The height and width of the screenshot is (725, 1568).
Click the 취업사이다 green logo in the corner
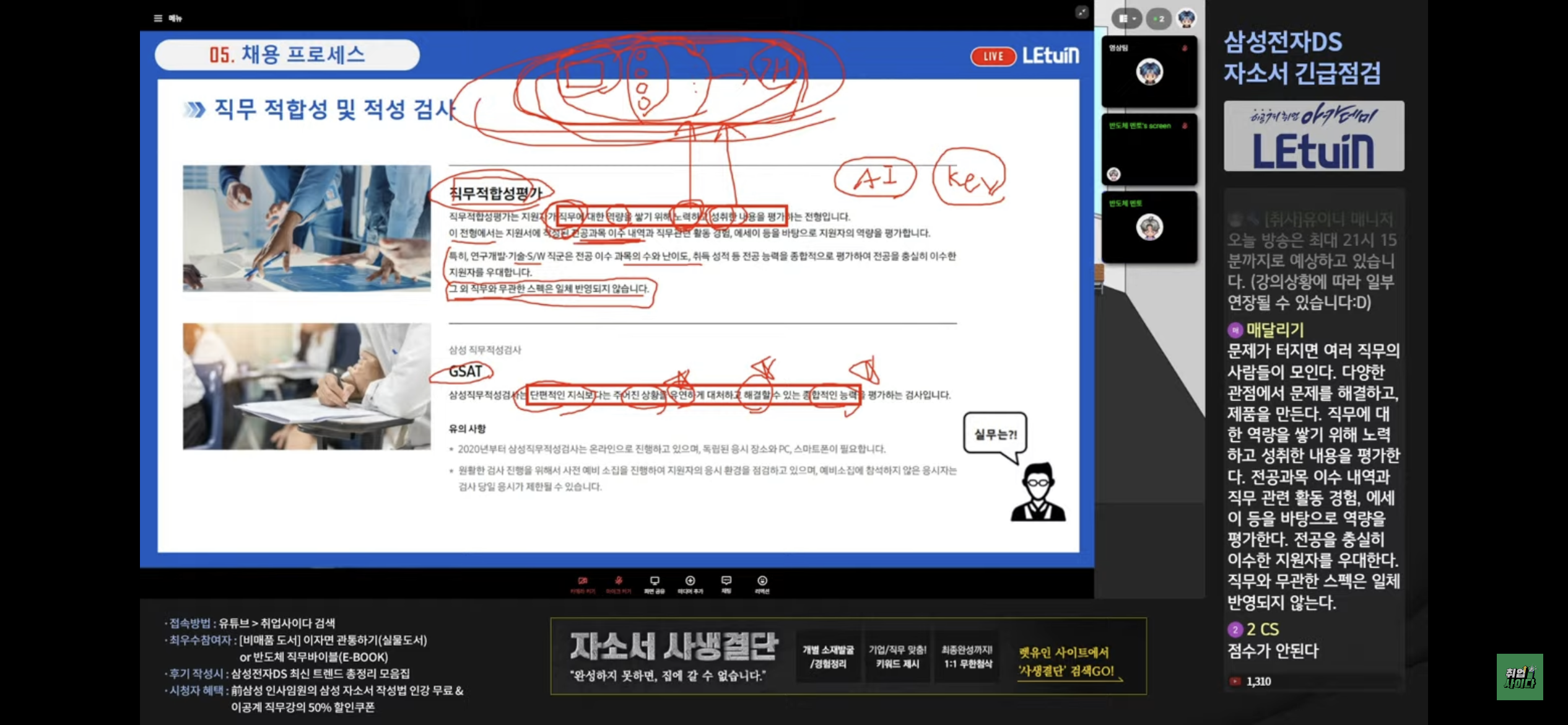[x=1519, y=677]
